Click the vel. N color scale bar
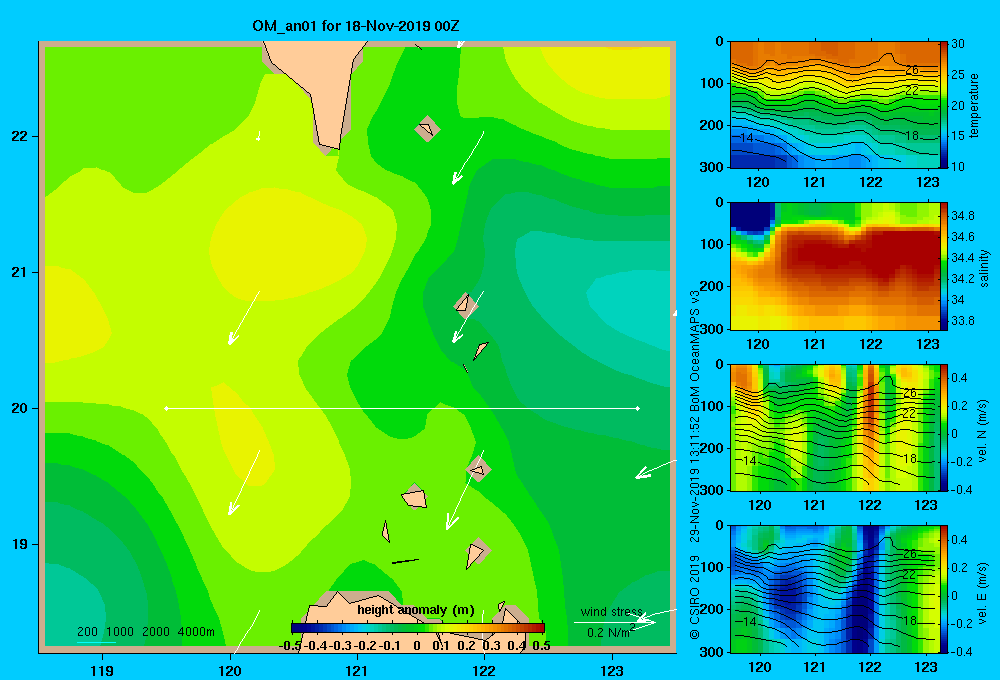 [x=944, y=427]
